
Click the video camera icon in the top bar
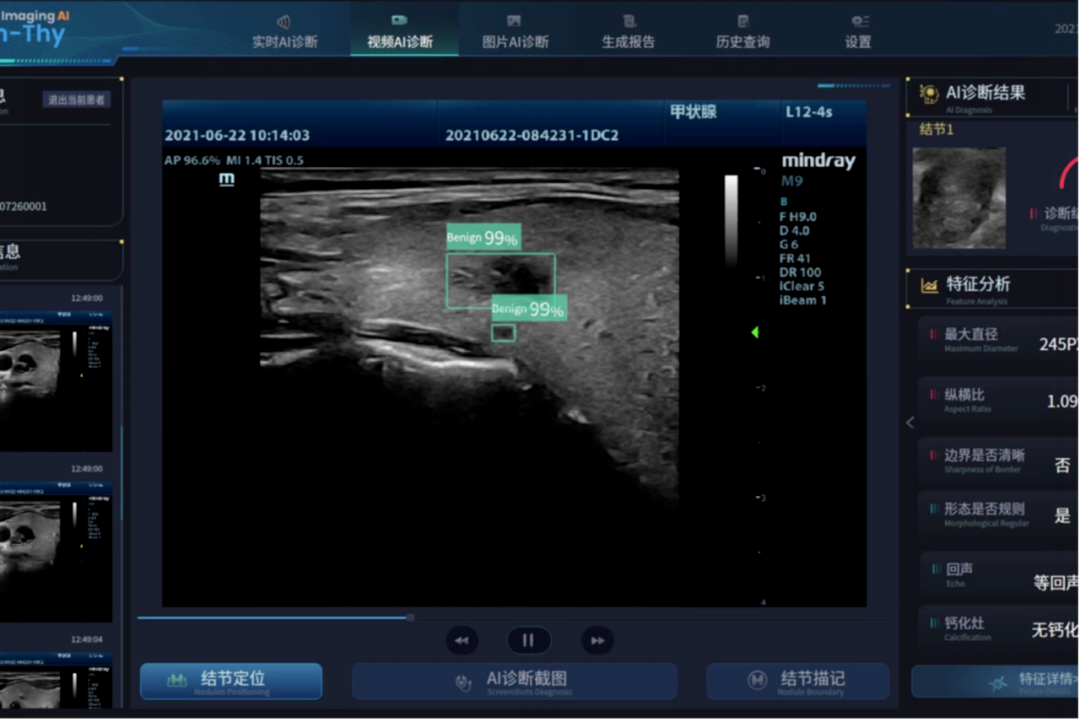tap(399, 21)
